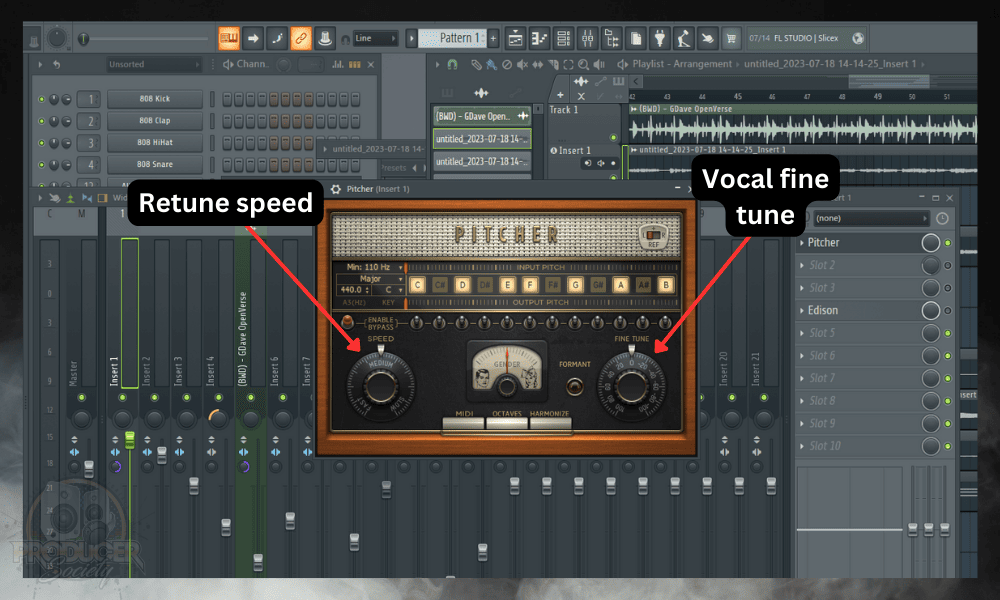Image resolution: width=1000 pixels, height=600 pixels.
Task: Mute the 808 Clap channel green light
Action: (41, 121)
